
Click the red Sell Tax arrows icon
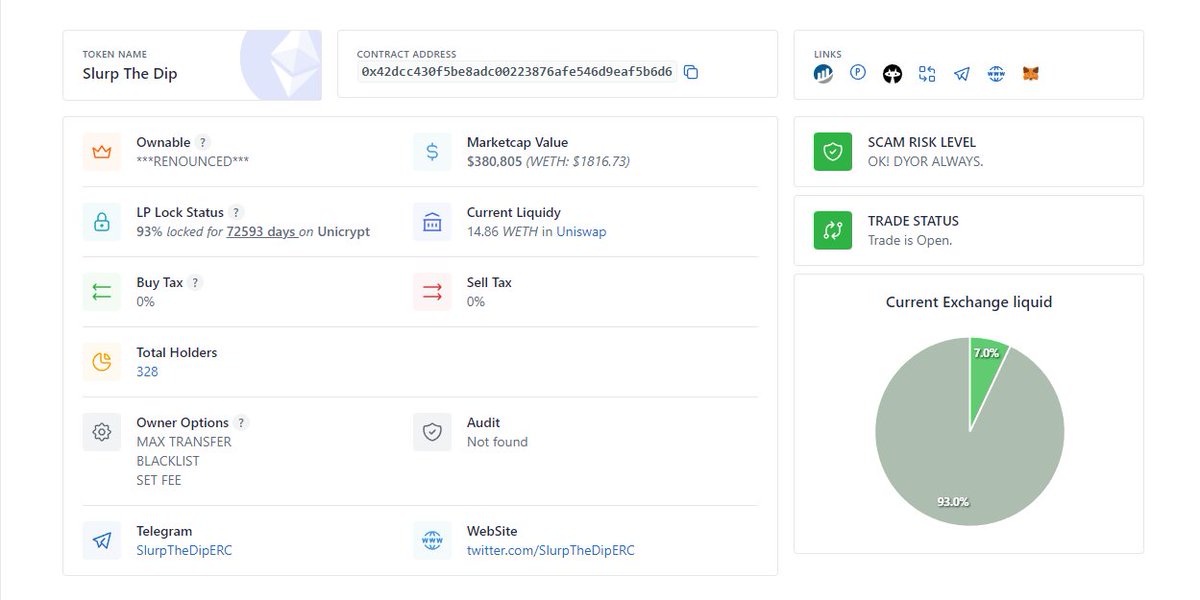tap(432, 292)
